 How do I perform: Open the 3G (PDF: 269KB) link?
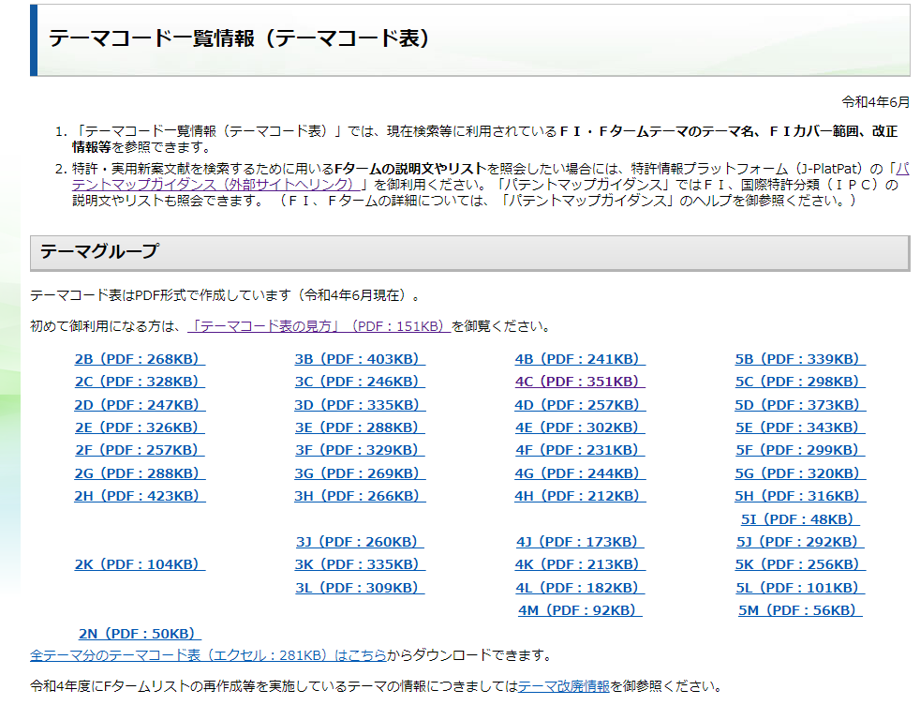360,473
